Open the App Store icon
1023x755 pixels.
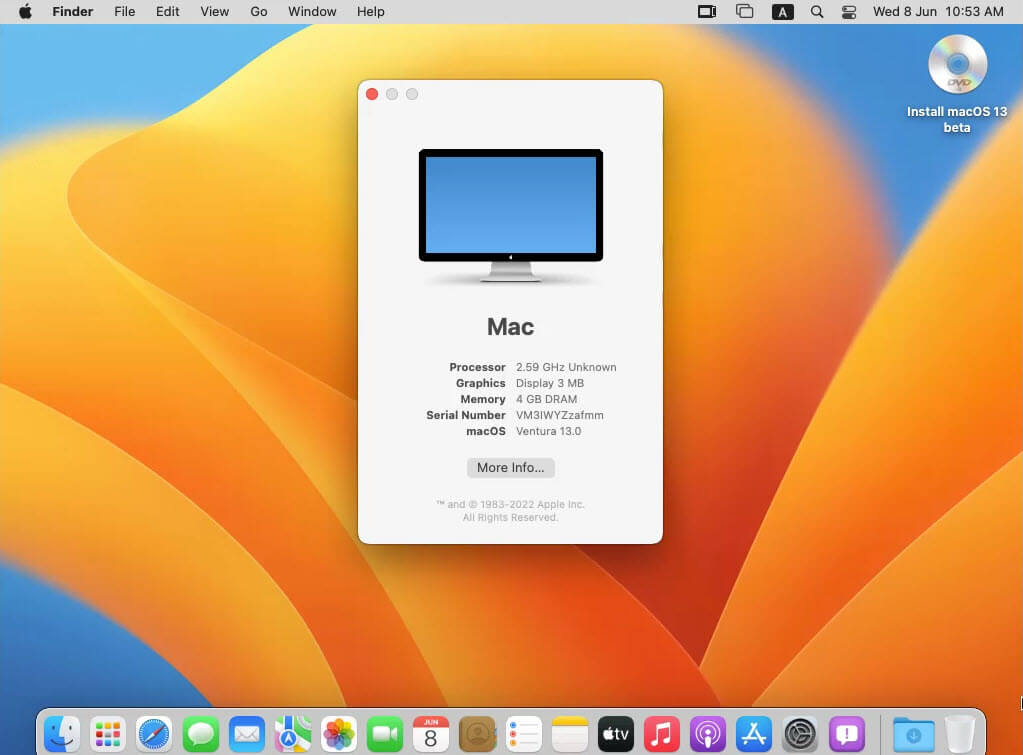tap(754, 734)
